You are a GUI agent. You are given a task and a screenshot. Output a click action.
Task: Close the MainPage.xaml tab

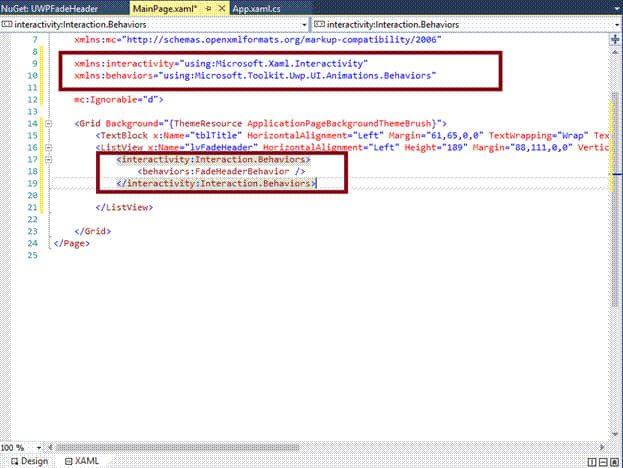coord(222,8)
